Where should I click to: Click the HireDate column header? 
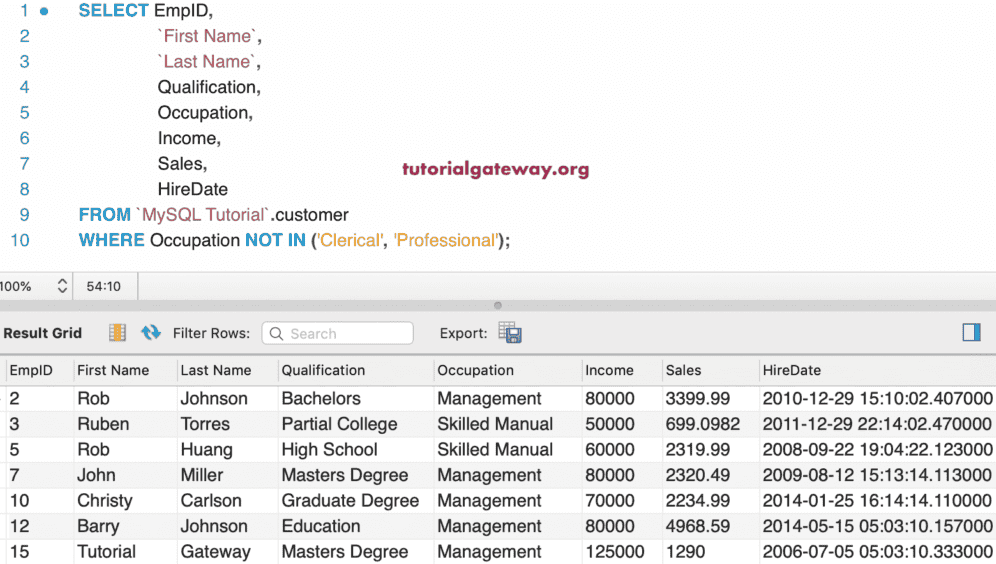[x=792, y=370]
